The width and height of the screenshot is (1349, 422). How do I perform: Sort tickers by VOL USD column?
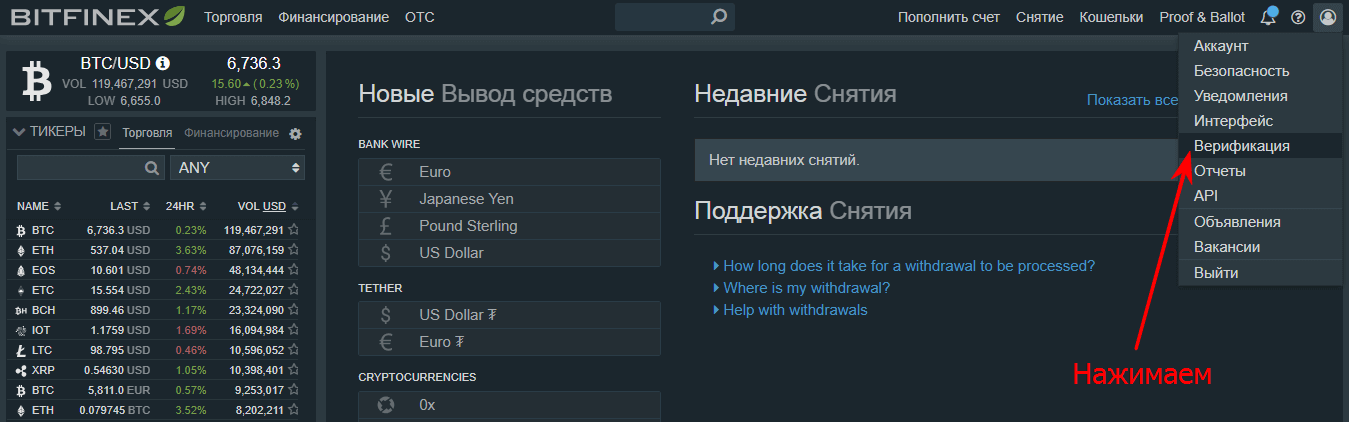[x=268, y=206]
